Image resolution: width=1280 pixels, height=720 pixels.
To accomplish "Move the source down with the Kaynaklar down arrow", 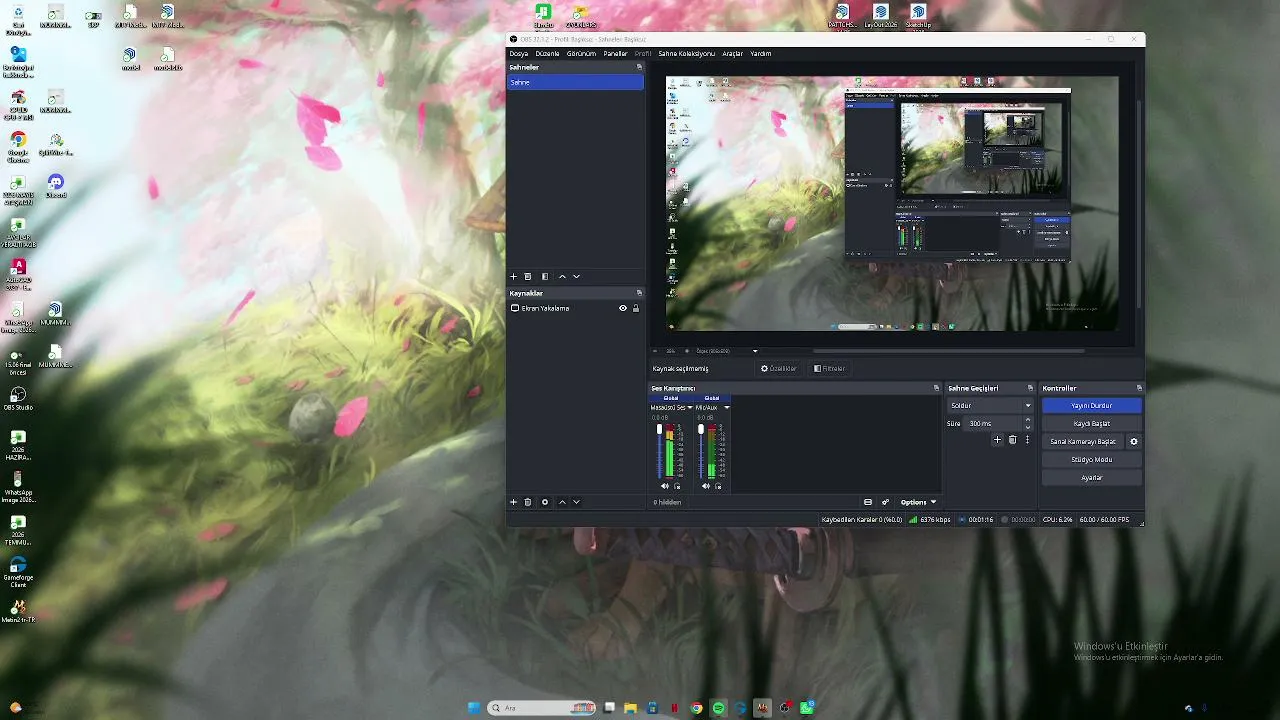I will tap(576, 502).
